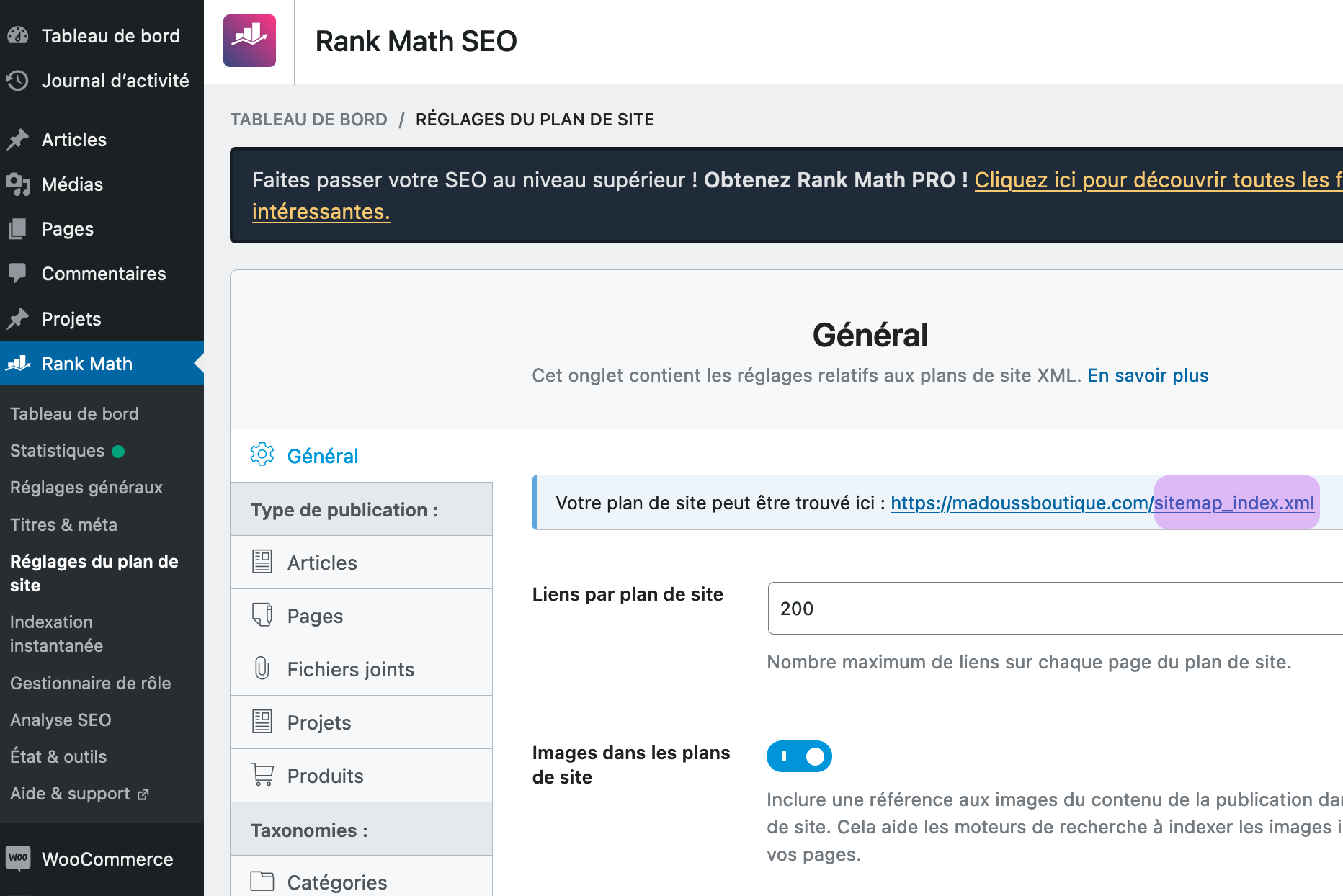Select Titres & méta submenu item
This screenshot has height=896, width=1343.
coord(63,524)
